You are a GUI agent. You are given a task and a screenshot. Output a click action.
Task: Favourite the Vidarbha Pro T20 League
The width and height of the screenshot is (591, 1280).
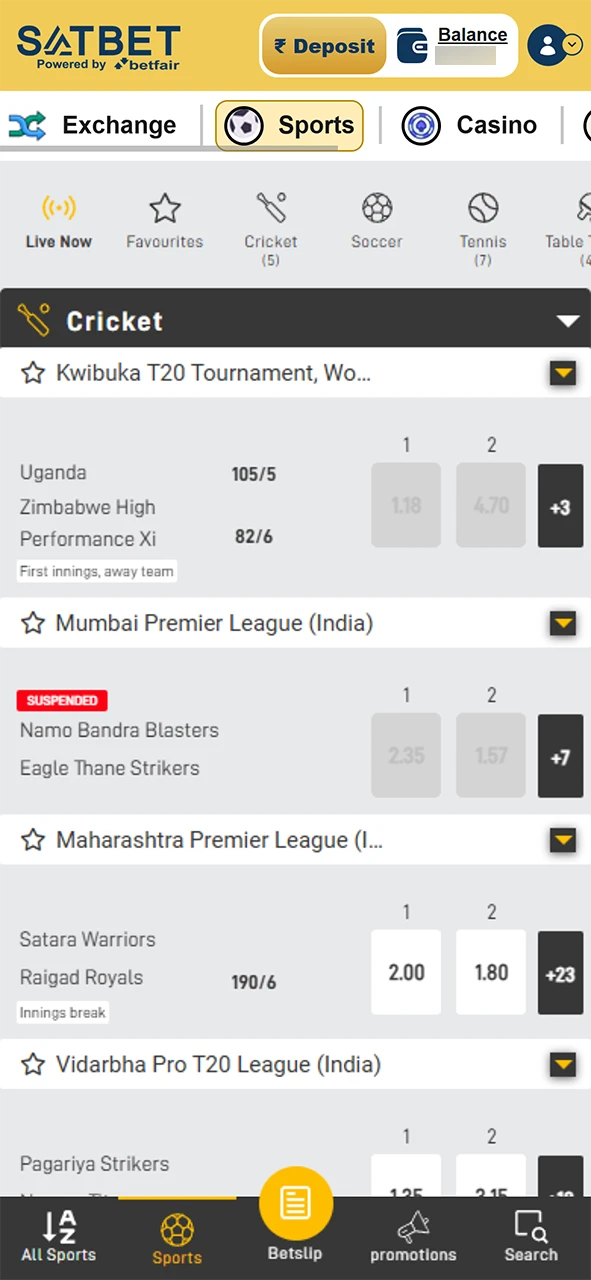point(33,1064)
